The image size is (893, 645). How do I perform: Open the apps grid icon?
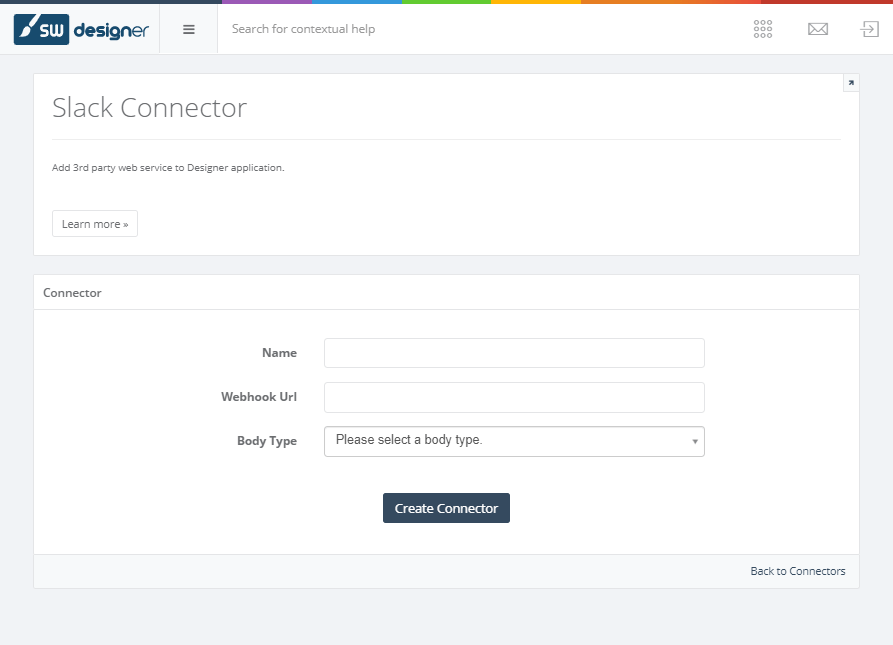[x=763, y=29]
